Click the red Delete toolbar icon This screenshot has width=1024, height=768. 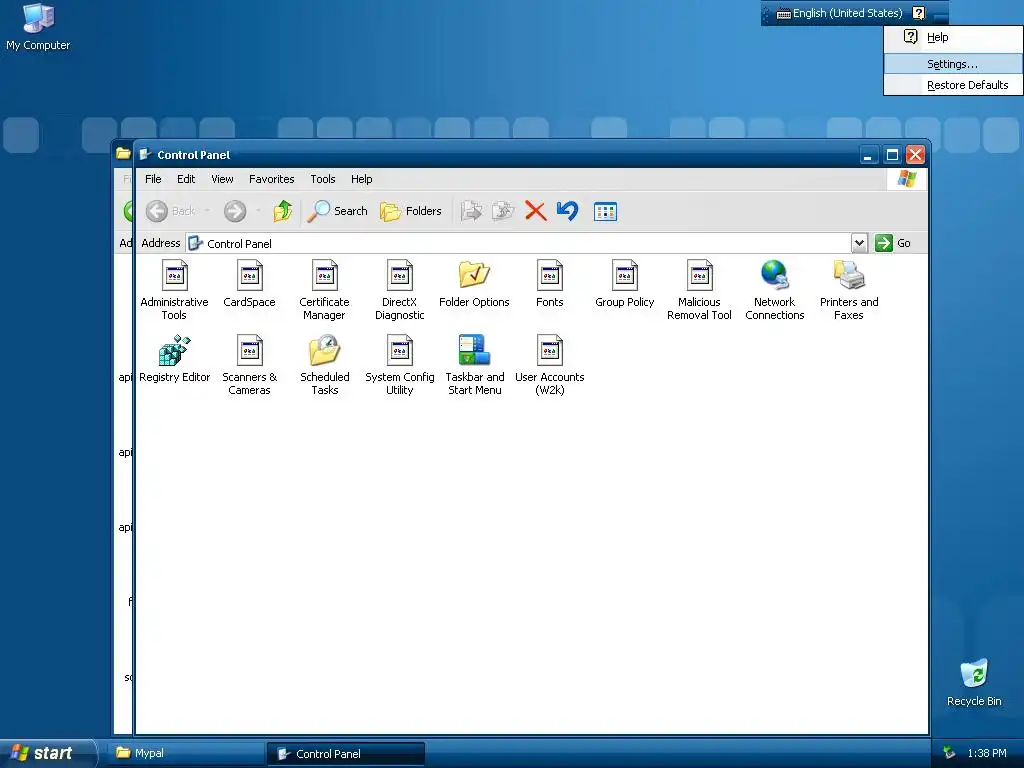coord(536,211)
